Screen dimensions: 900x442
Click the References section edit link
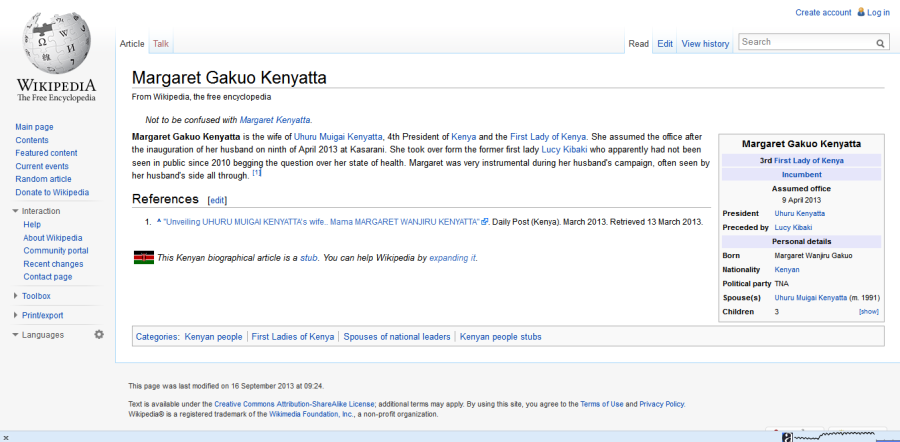pyautogui.click(x=218, y=200)
